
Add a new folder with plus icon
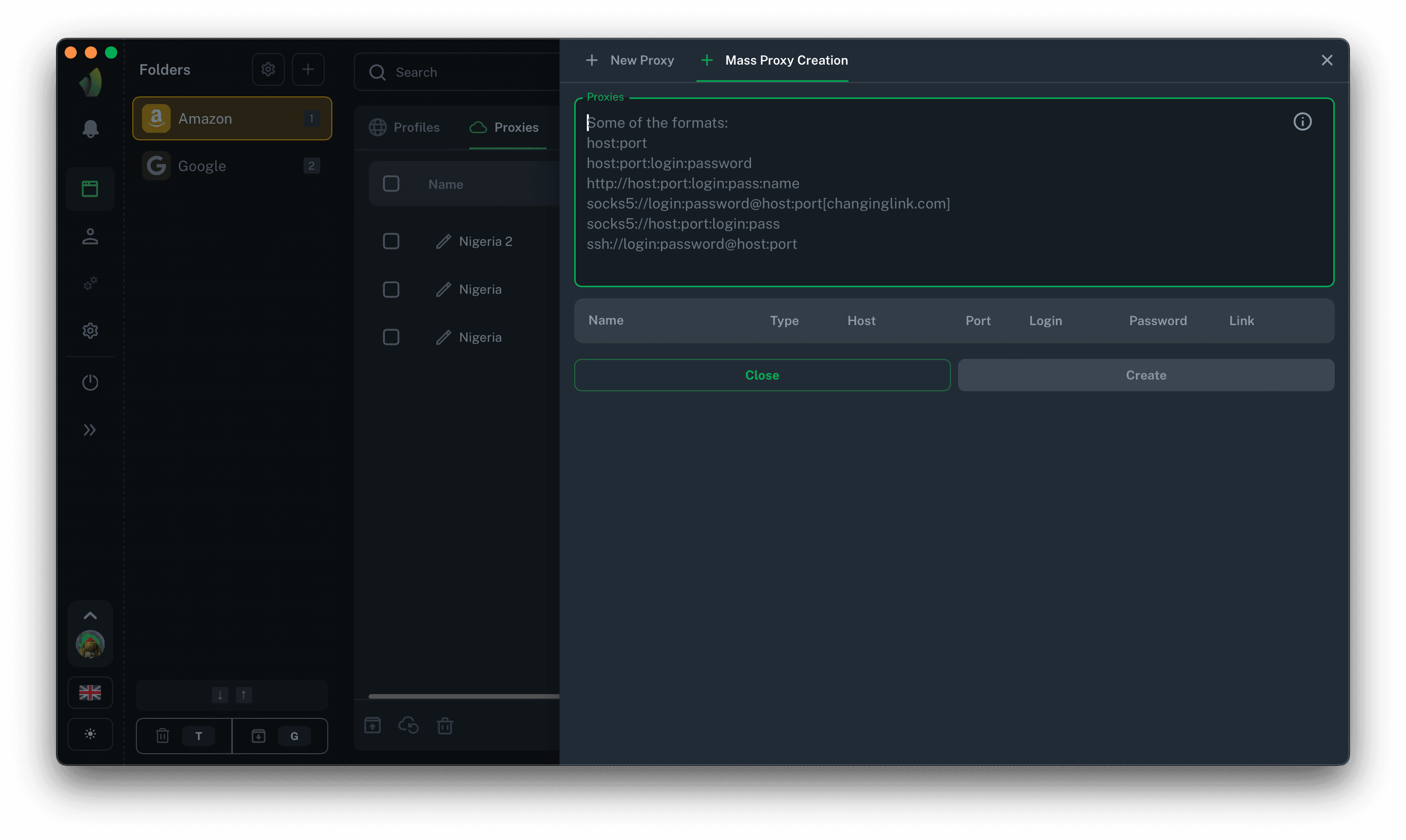308,70
